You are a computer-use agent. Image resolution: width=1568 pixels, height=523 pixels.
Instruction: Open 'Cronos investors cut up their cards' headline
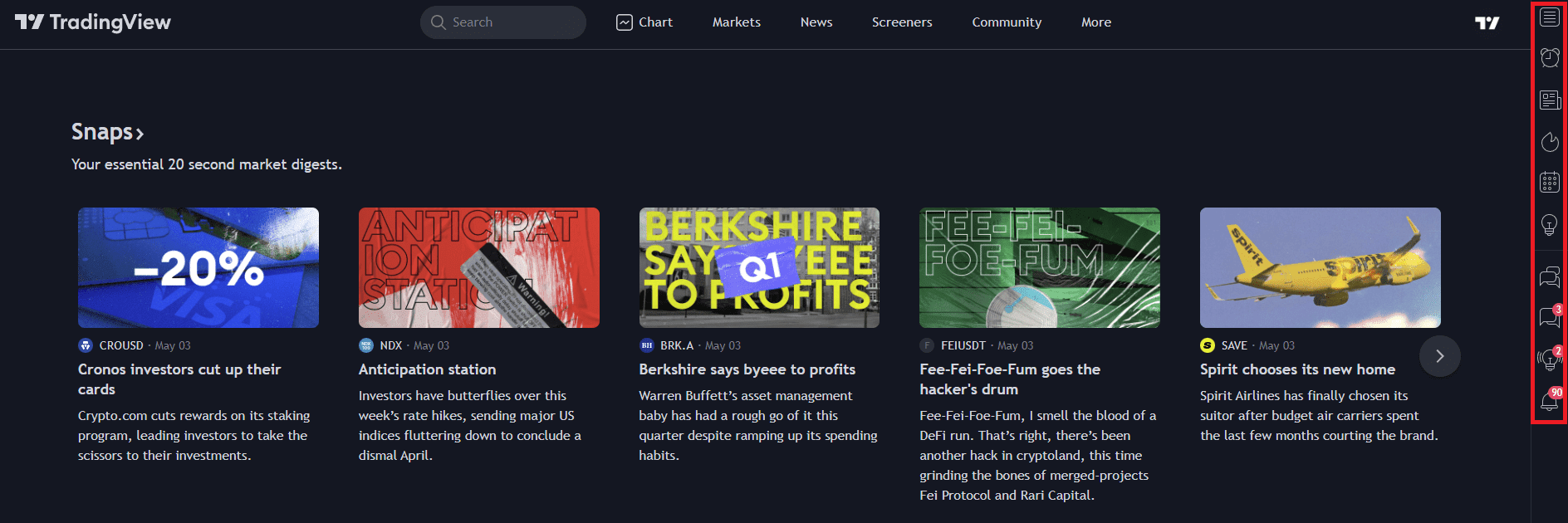click(179, 379)
